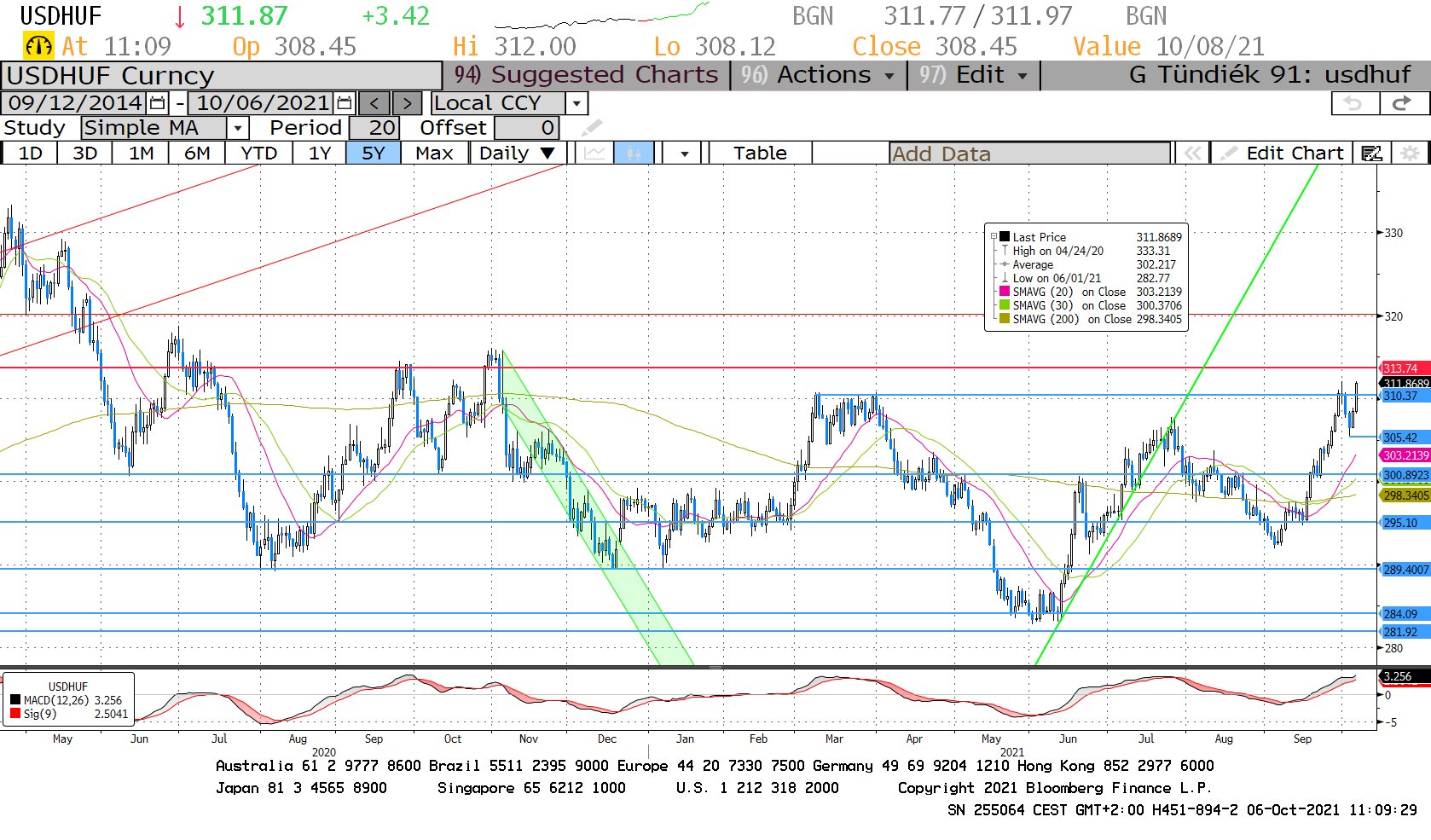Select the 1M range tab
1431x840 pixels.
tap(141, 154)
